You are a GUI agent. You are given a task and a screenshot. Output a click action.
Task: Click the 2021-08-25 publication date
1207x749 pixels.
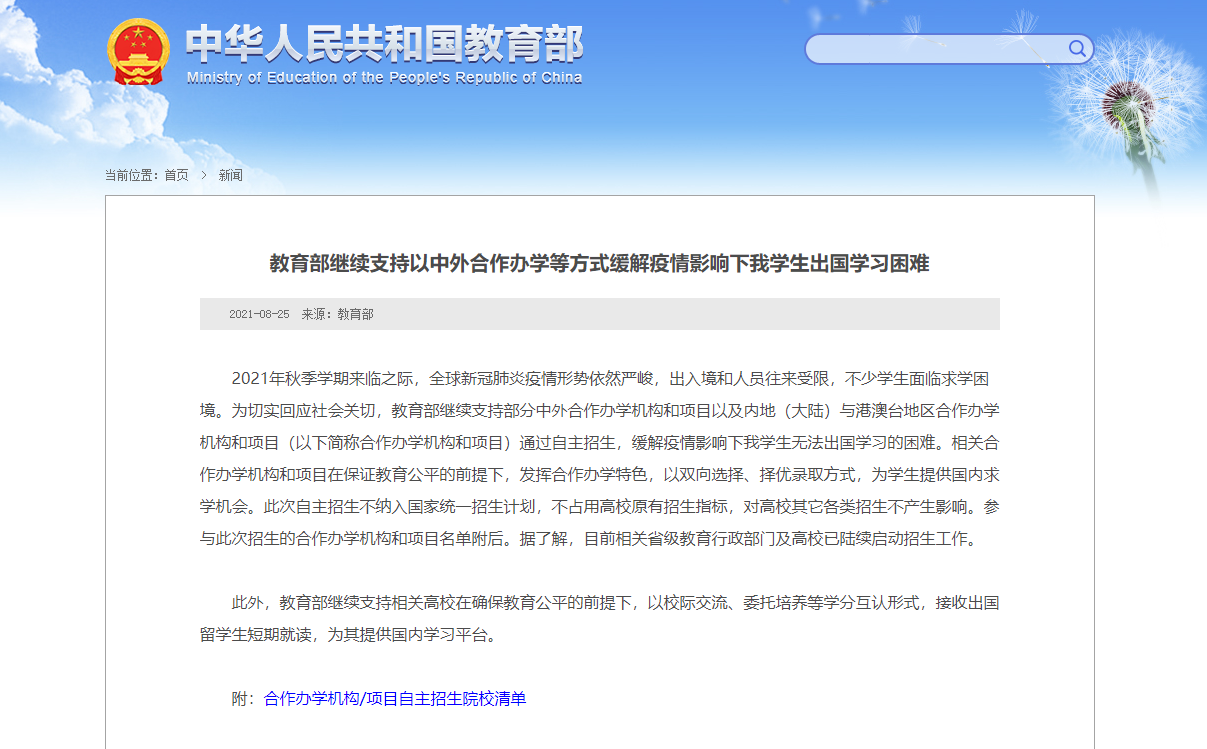point(259,314)
